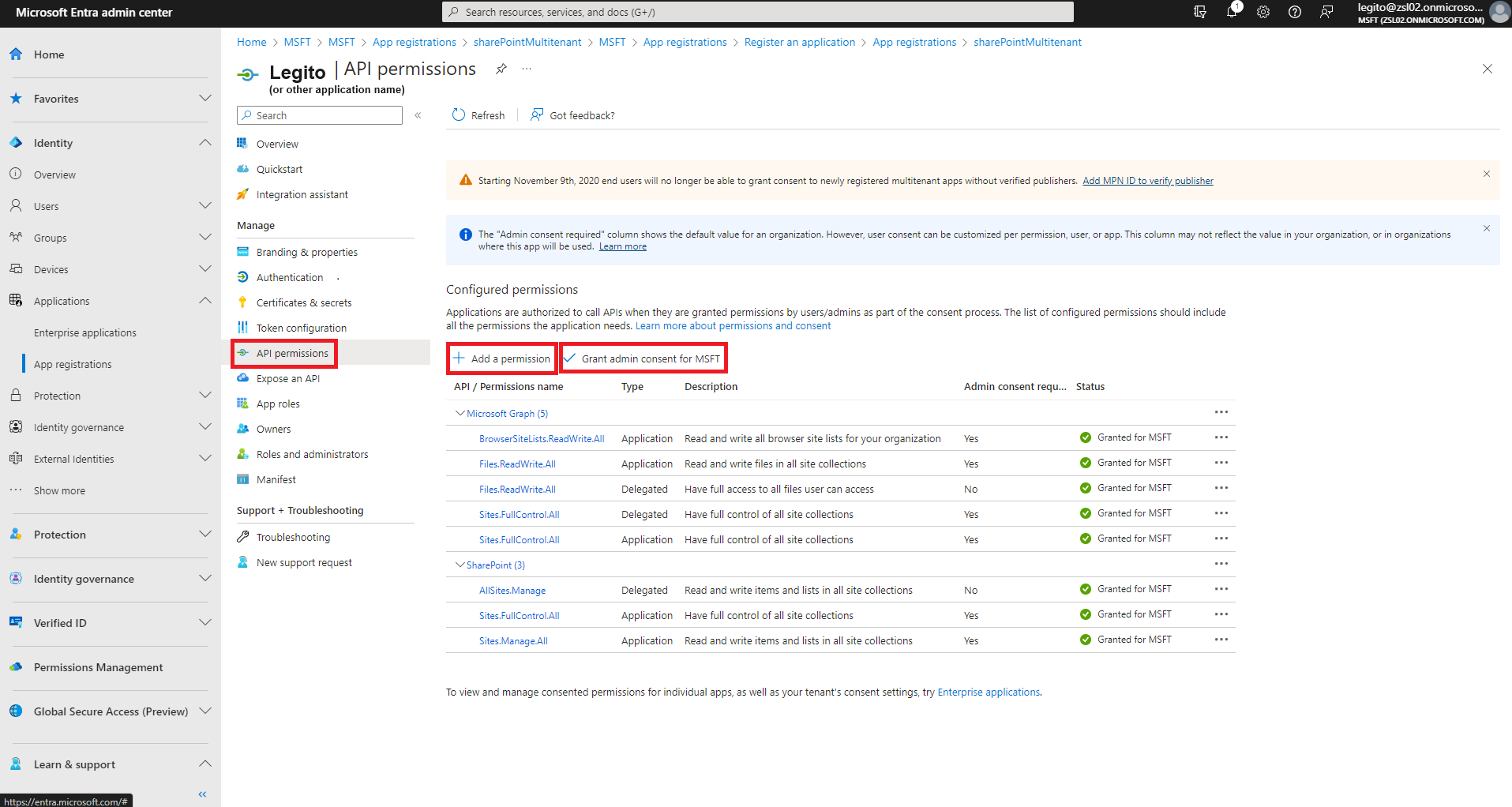Image resolution: width=1512 pixels, height=807 pixels.
Task: Expand the Groups submenu
Action: click(x=205, y=238)
